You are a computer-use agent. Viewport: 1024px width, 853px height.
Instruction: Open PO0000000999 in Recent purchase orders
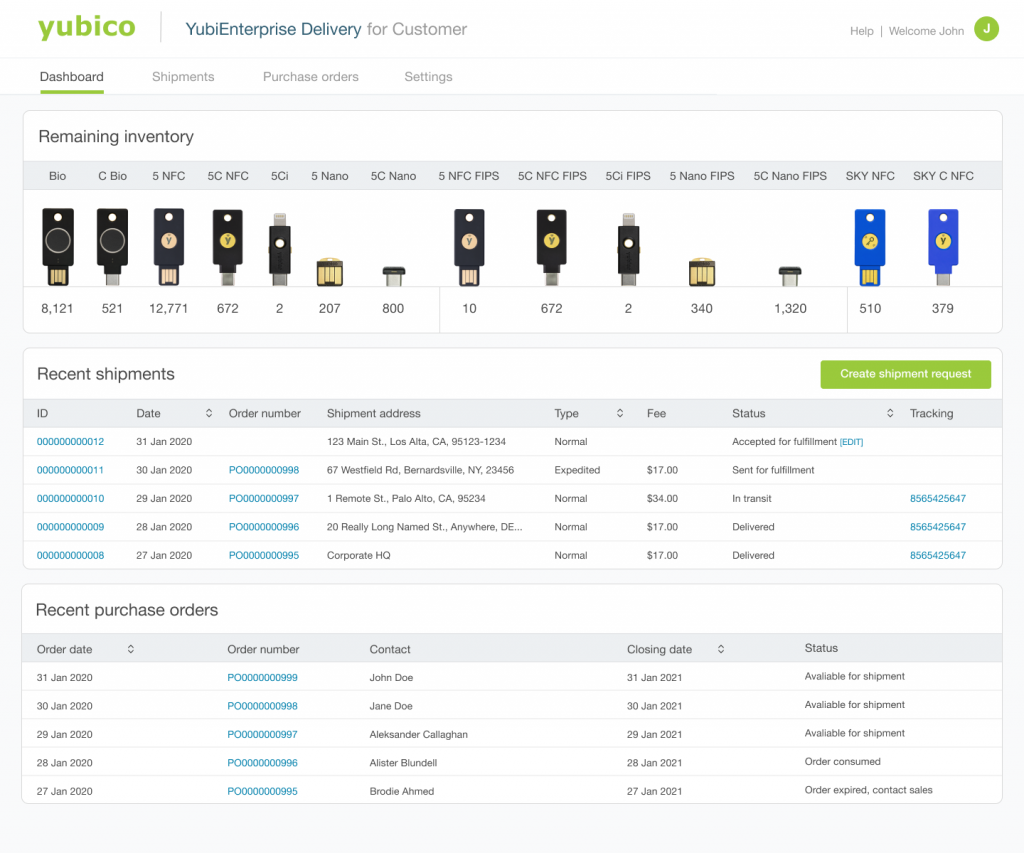click(x=263, y=677)
